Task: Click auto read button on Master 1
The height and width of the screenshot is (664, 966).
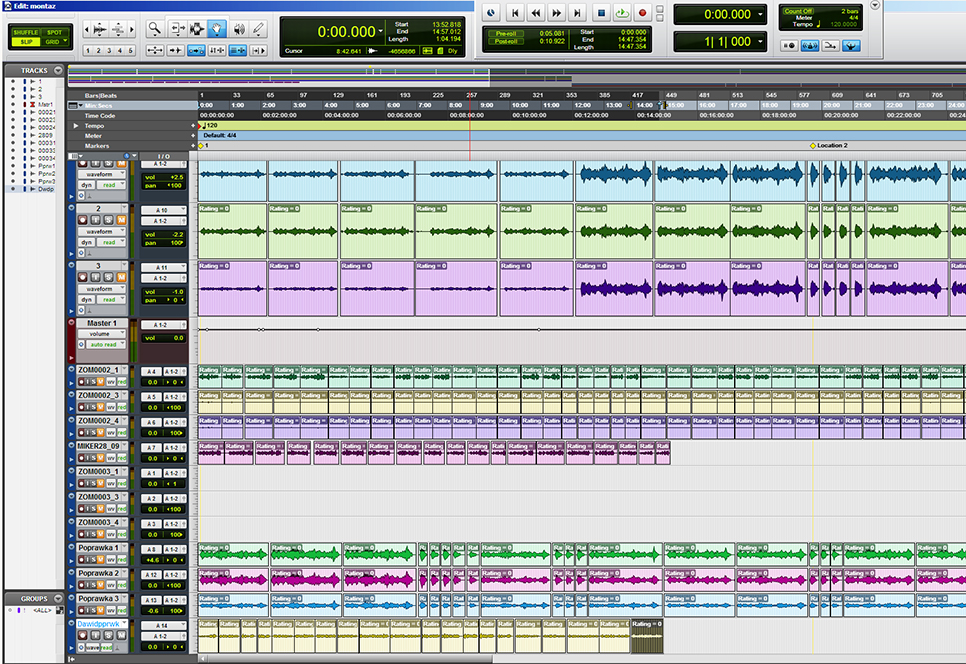Action: [x=102, y=345]
